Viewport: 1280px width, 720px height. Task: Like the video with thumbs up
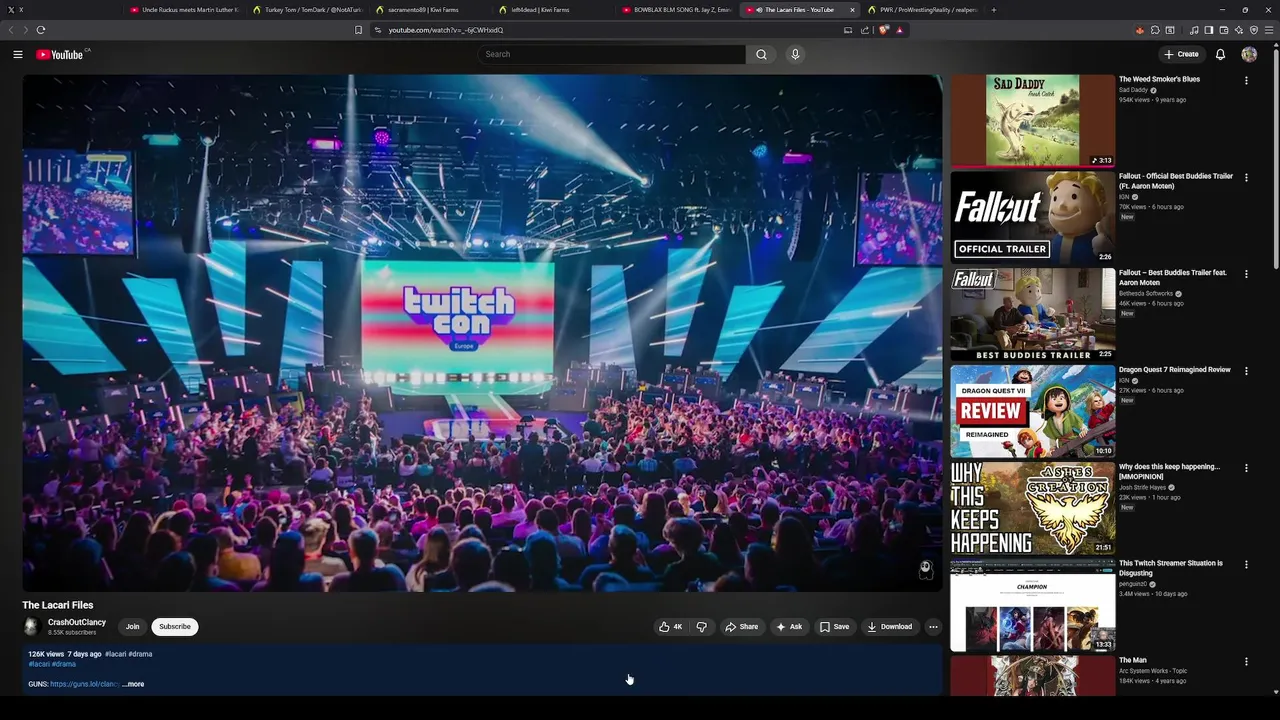[670, 627]
